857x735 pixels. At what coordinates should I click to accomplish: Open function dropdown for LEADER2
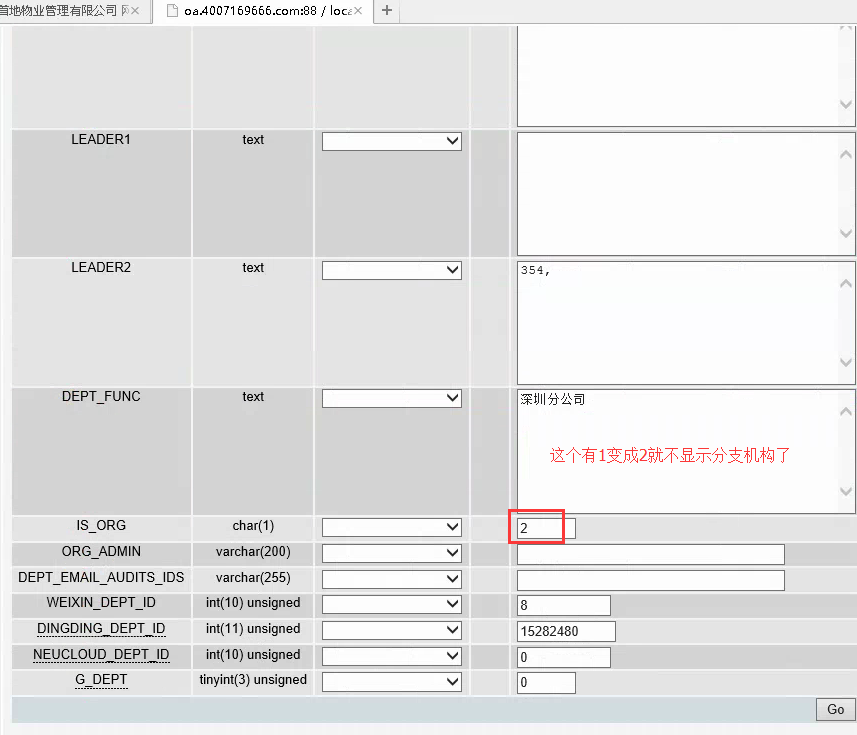tap(391, 270)
